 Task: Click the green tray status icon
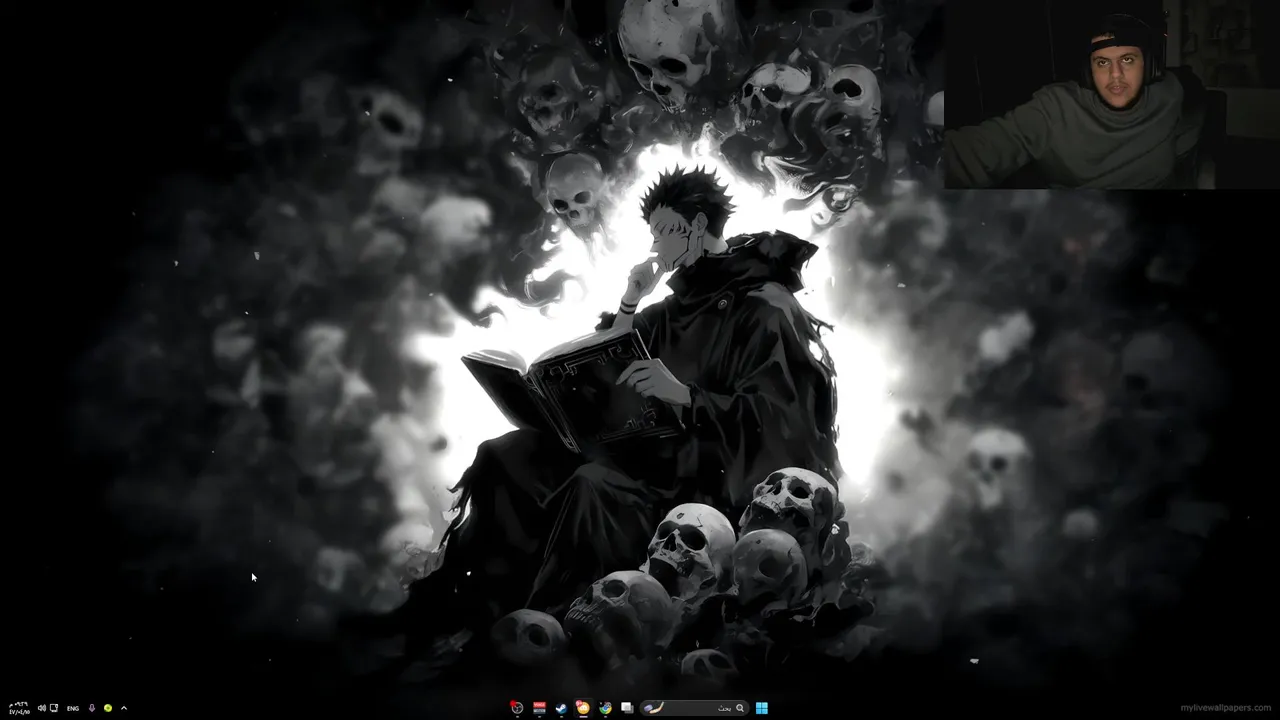tap(108, 708)
